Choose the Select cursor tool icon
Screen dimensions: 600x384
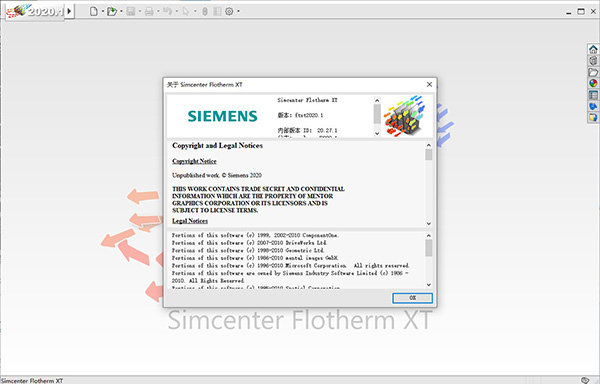(186, 11)
